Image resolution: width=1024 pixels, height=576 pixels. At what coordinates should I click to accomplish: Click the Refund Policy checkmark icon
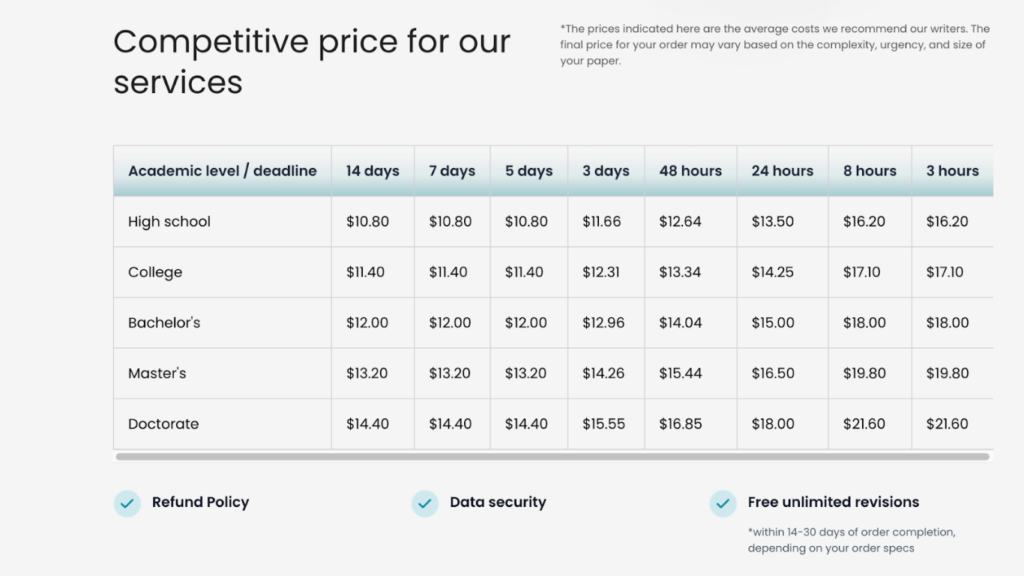coord(127,504)
